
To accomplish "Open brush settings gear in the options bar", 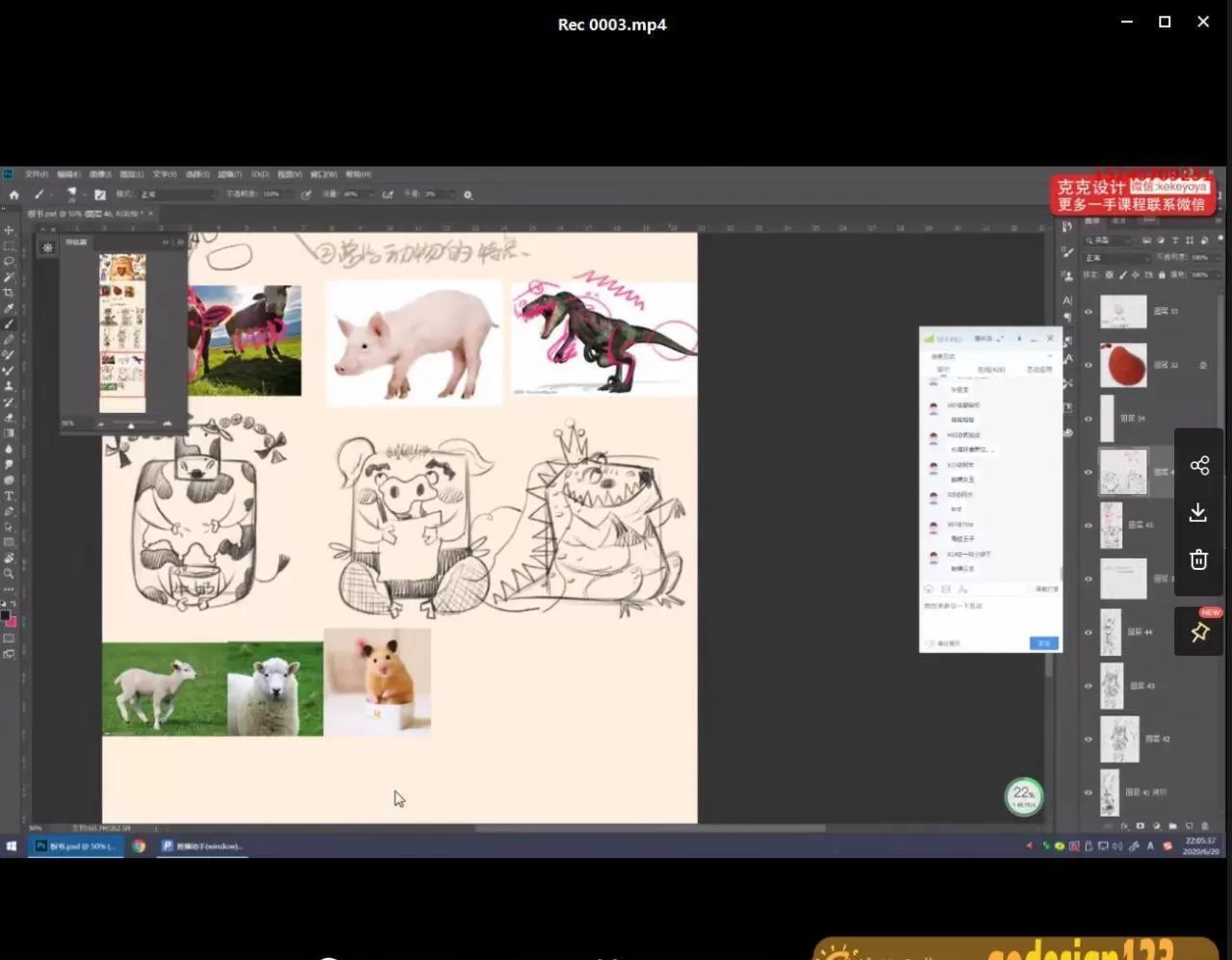I will tap(468, 195).
